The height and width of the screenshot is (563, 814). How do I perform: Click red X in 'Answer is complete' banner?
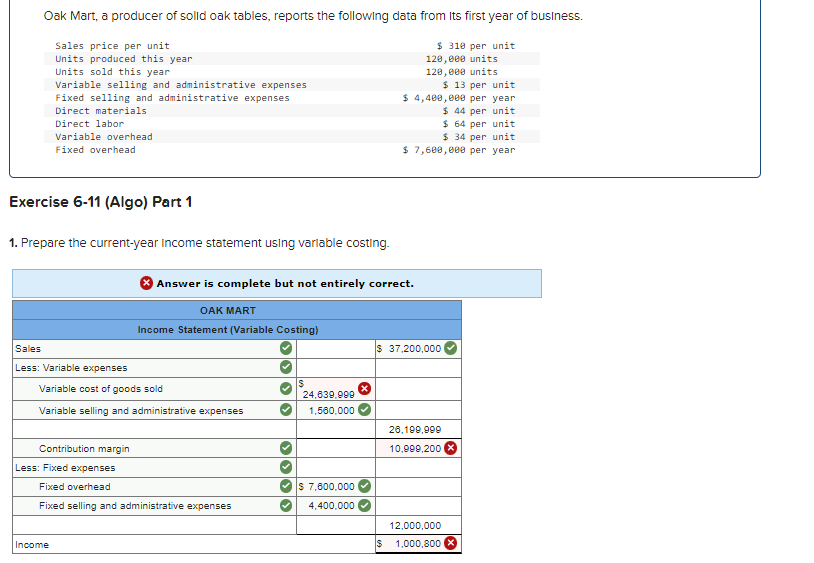(146, 283)
